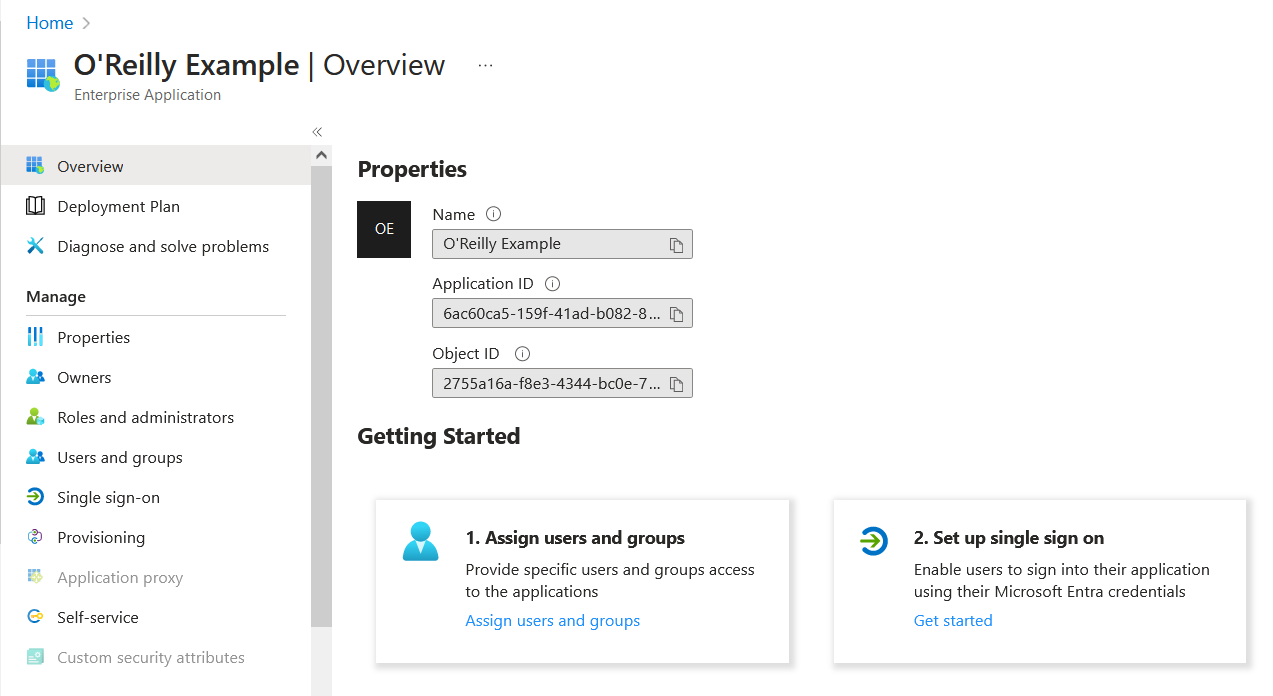Click the Users and groups icon
Screen dimensions: 1273x696
point(35,457)
